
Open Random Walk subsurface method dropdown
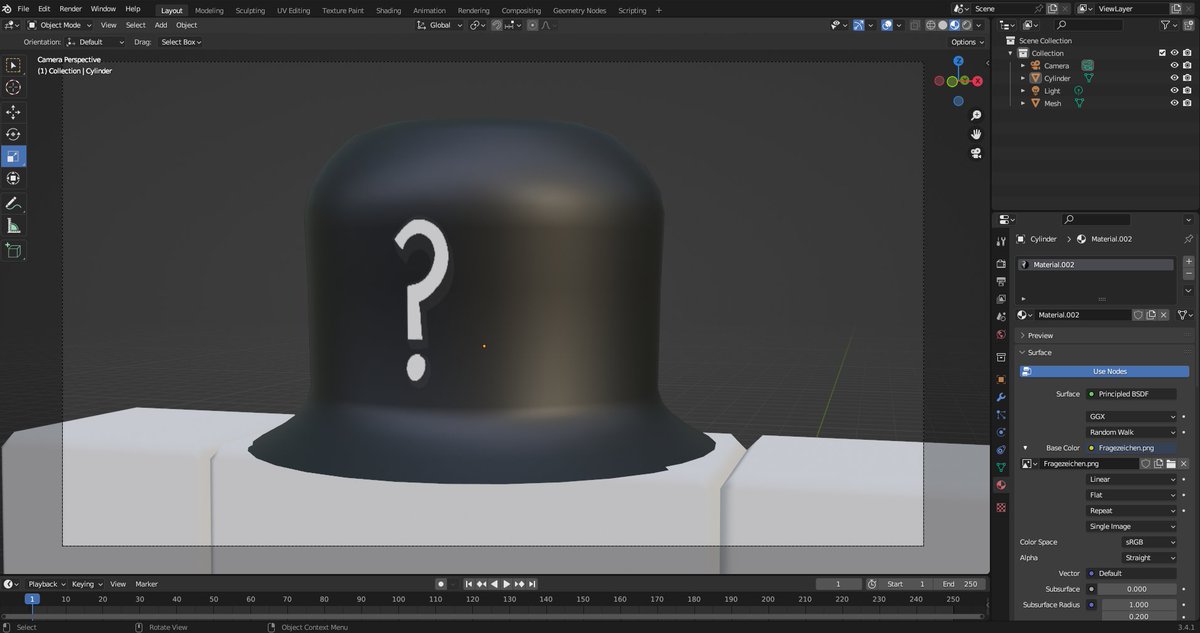coord(1132,432)
